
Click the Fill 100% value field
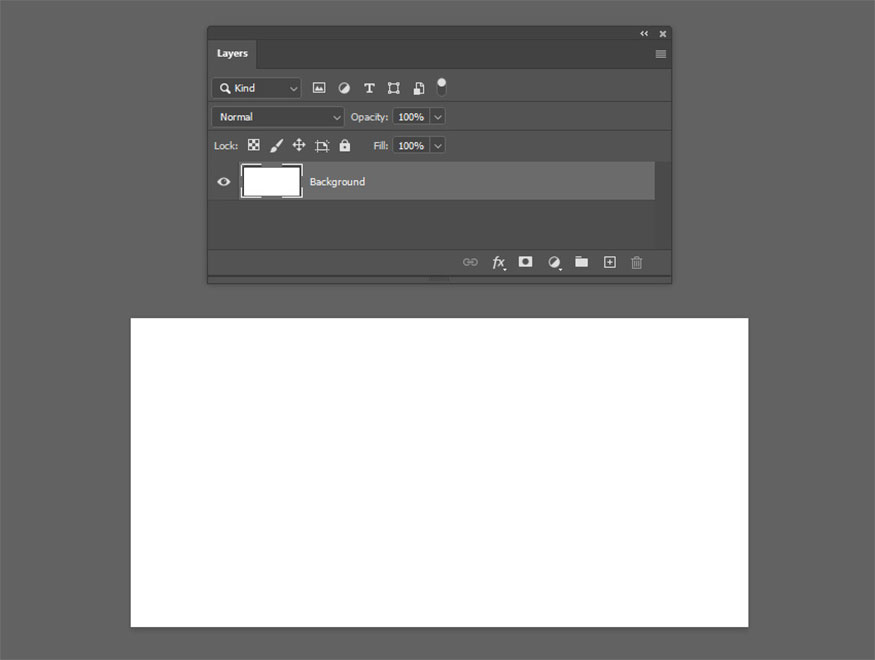[411, 146]
